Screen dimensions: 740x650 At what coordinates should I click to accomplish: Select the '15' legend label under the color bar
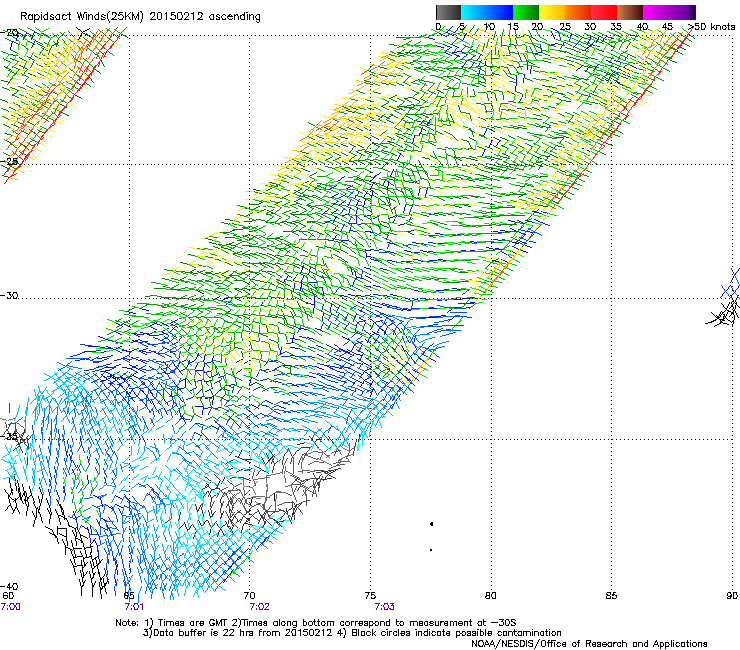(x=513, y=27)
